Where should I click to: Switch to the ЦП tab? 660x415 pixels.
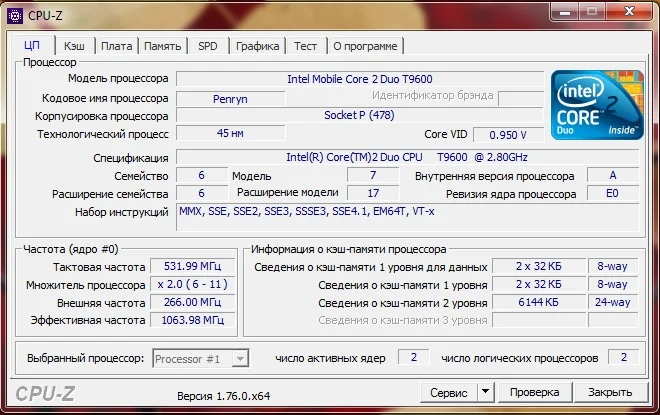32,45
